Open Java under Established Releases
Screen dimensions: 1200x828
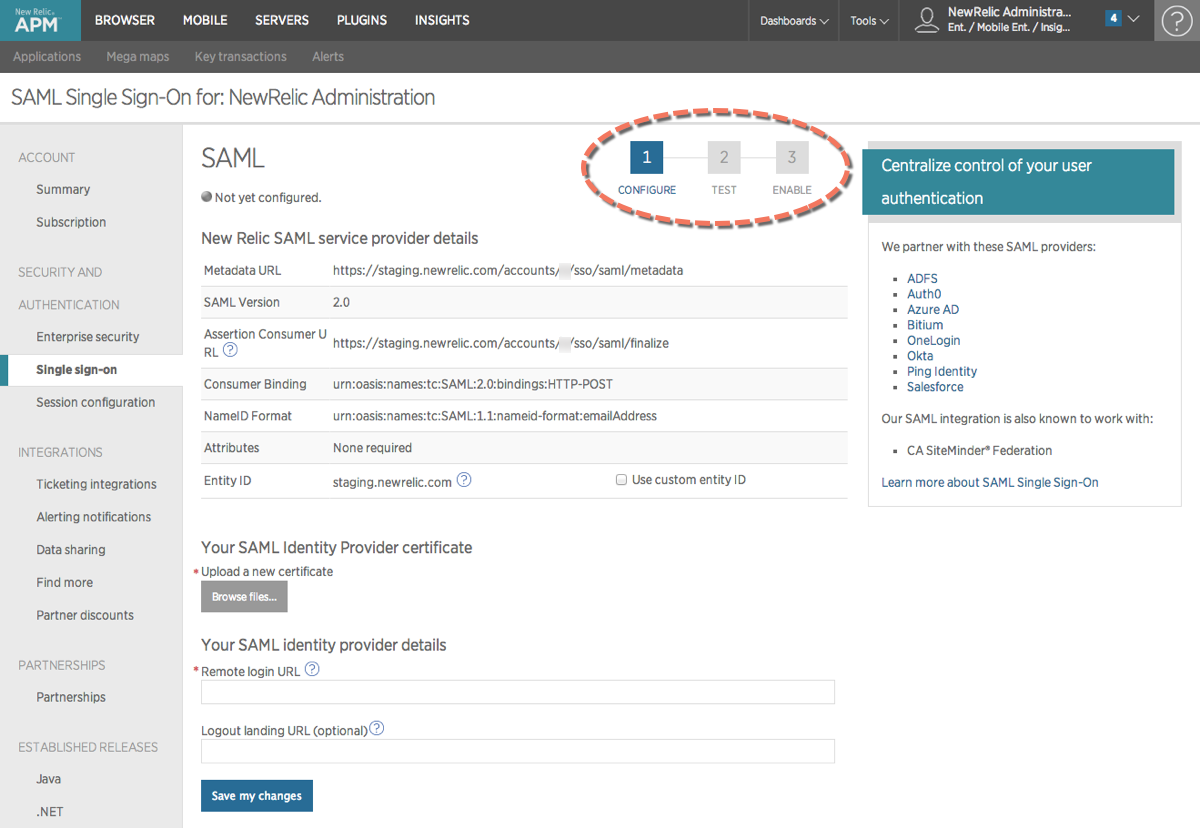[49, 779]
